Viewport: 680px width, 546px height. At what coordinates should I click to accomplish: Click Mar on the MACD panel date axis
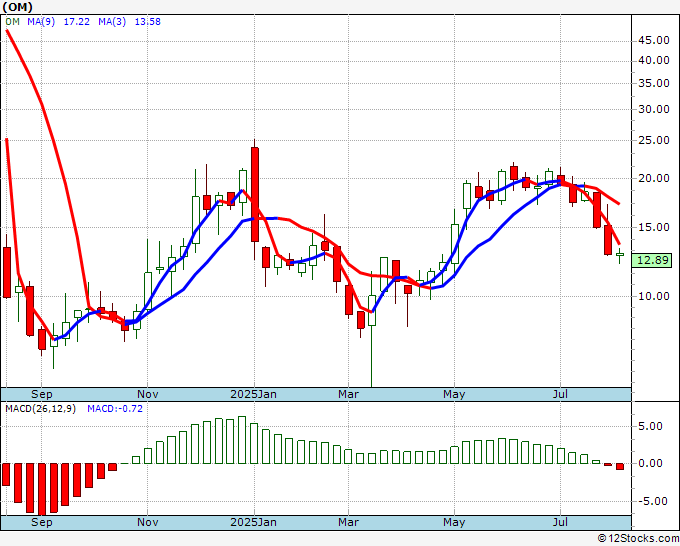[x=349, y=522]
